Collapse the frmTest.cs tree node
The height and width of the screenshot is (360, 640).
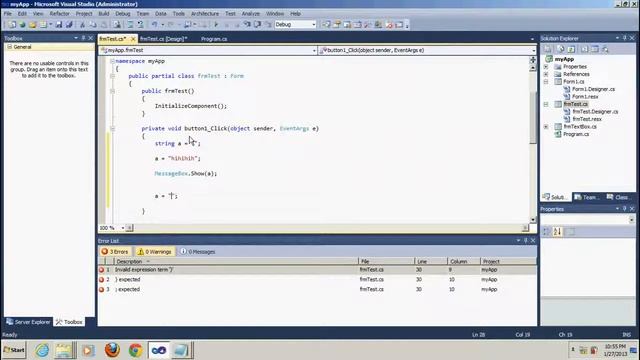pos(546,104)
